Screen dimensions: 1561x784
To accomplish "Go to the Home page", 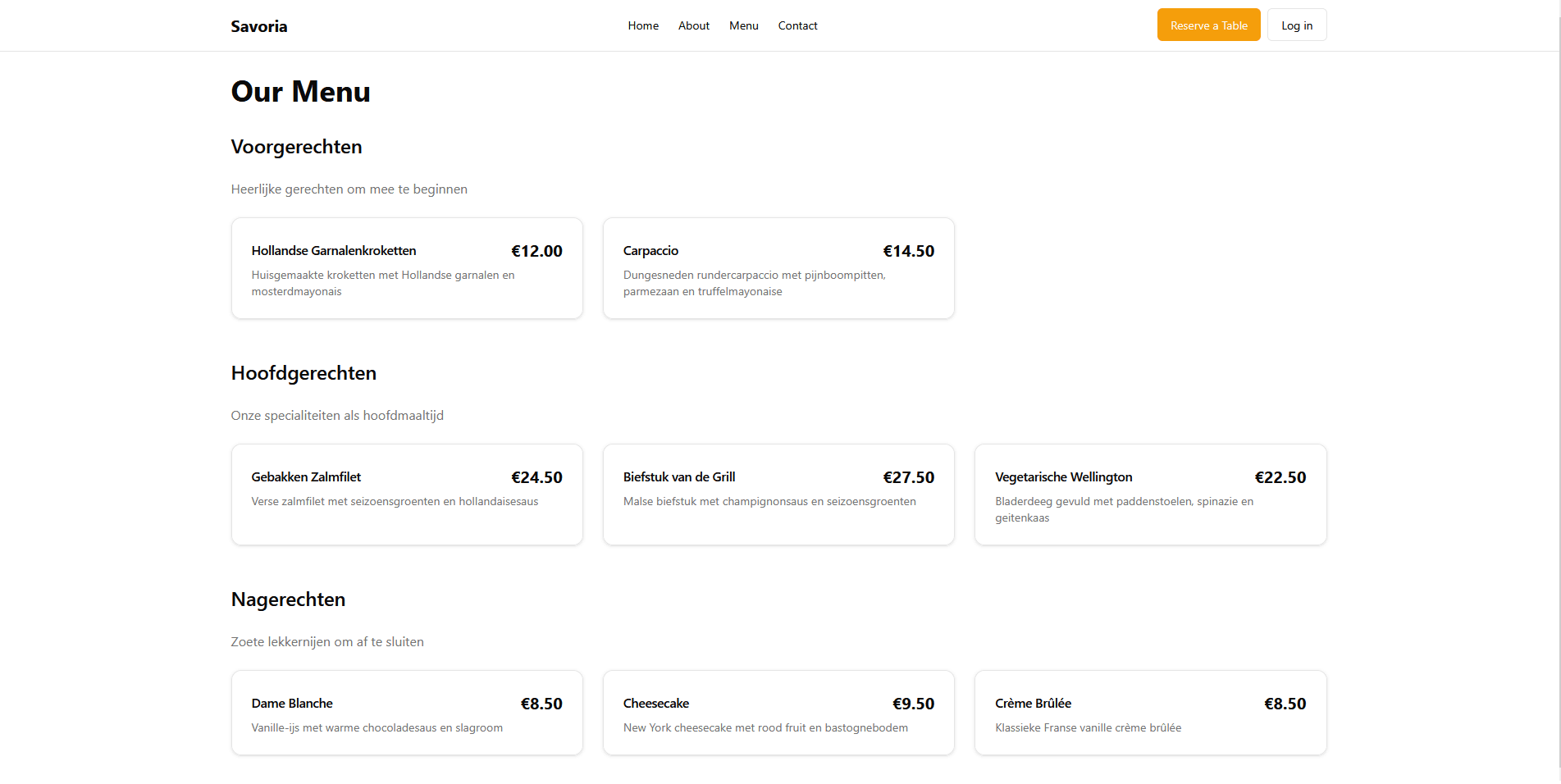I will point(643,25).
